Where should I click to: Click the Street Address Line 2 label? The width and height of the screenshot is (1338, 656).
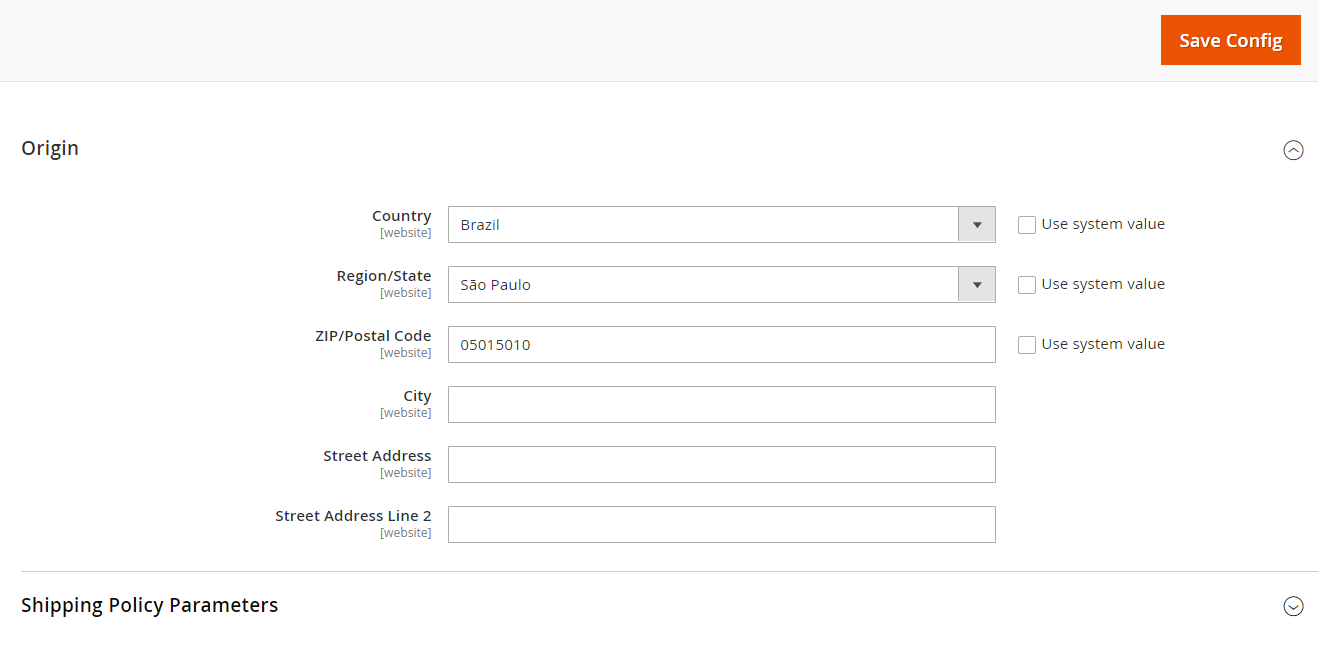(x=353, y=516)
